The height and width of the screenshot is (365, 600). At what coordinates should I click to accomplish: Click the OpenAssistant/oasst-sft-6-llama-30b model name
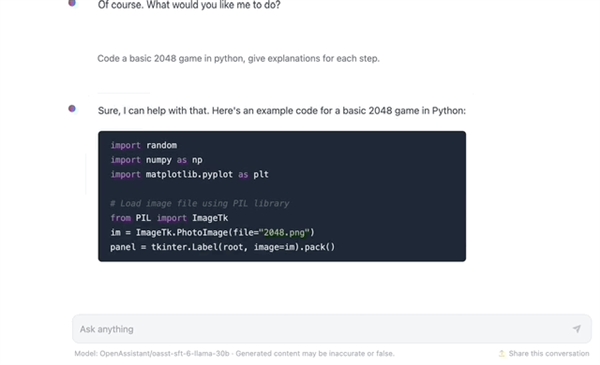click(164, 354)
